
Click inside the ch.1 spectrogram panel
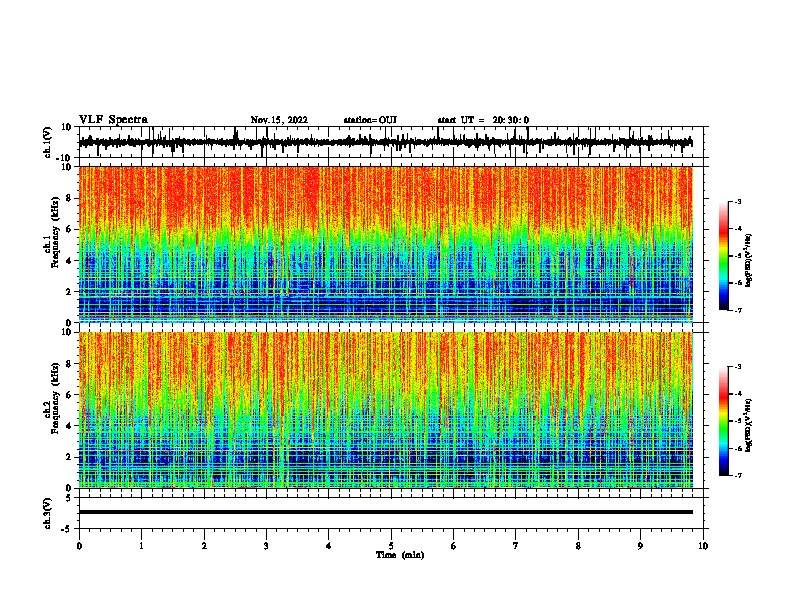coord(386,244)
